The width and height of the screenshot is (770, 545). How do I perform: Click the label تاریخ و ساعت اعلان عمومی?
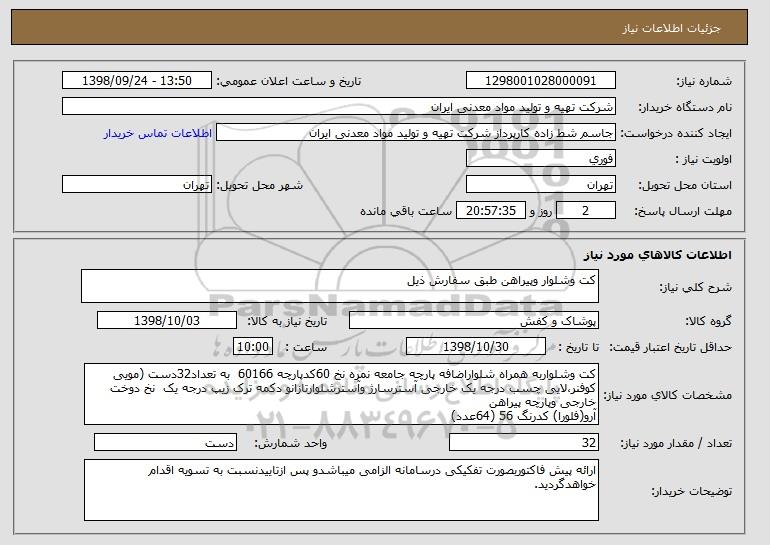tap(289, 81)
